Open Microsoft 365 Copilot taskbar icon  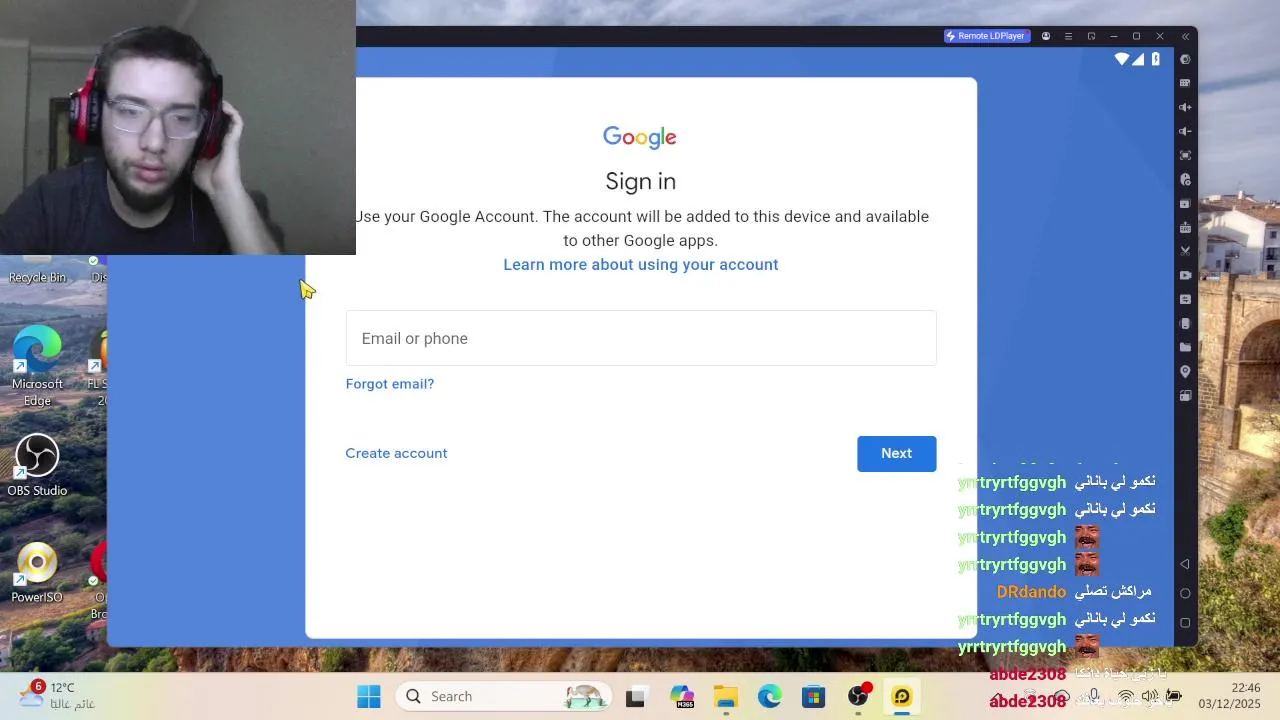pos(682,697)
